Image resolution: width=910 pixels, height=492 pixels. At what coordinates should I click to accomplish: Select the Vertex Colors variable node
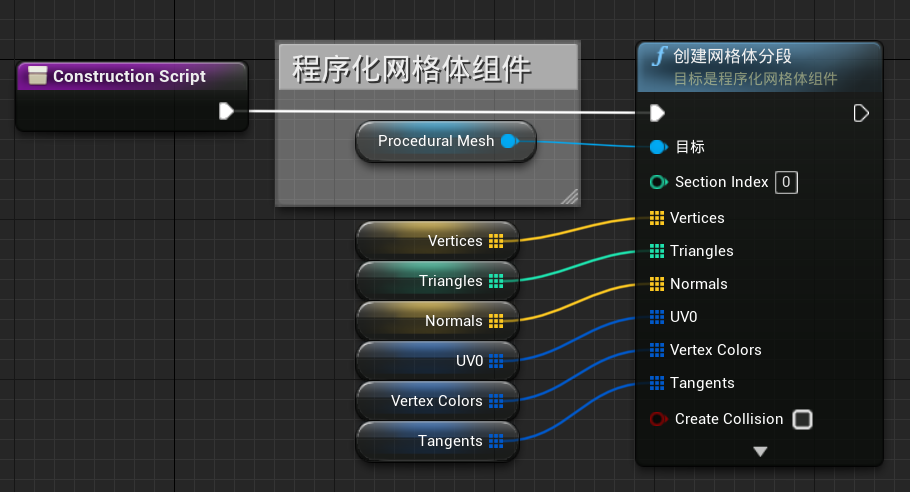tap(438, 401)
